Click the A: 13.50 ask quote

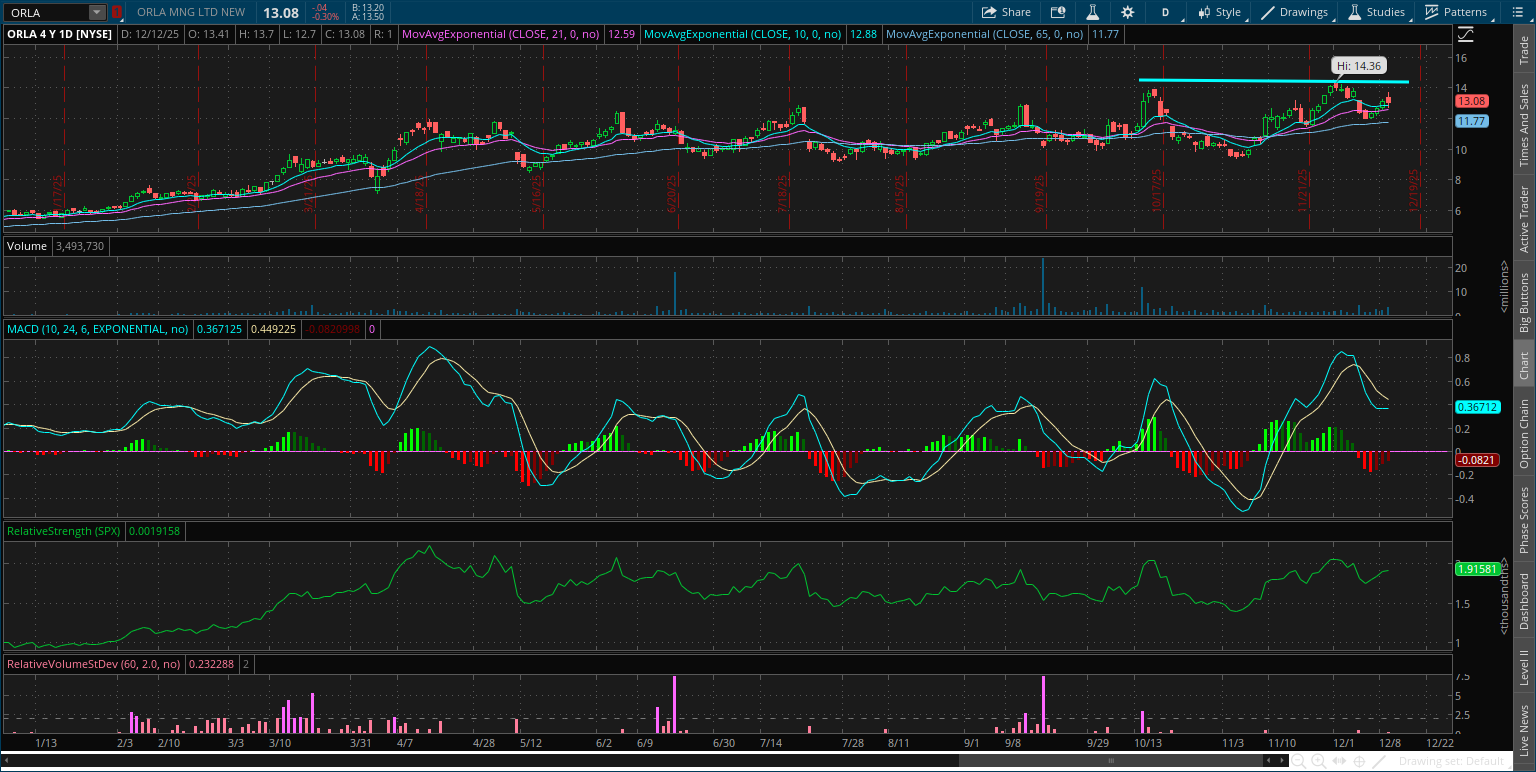pyautogui.click(x=367, y=18)
